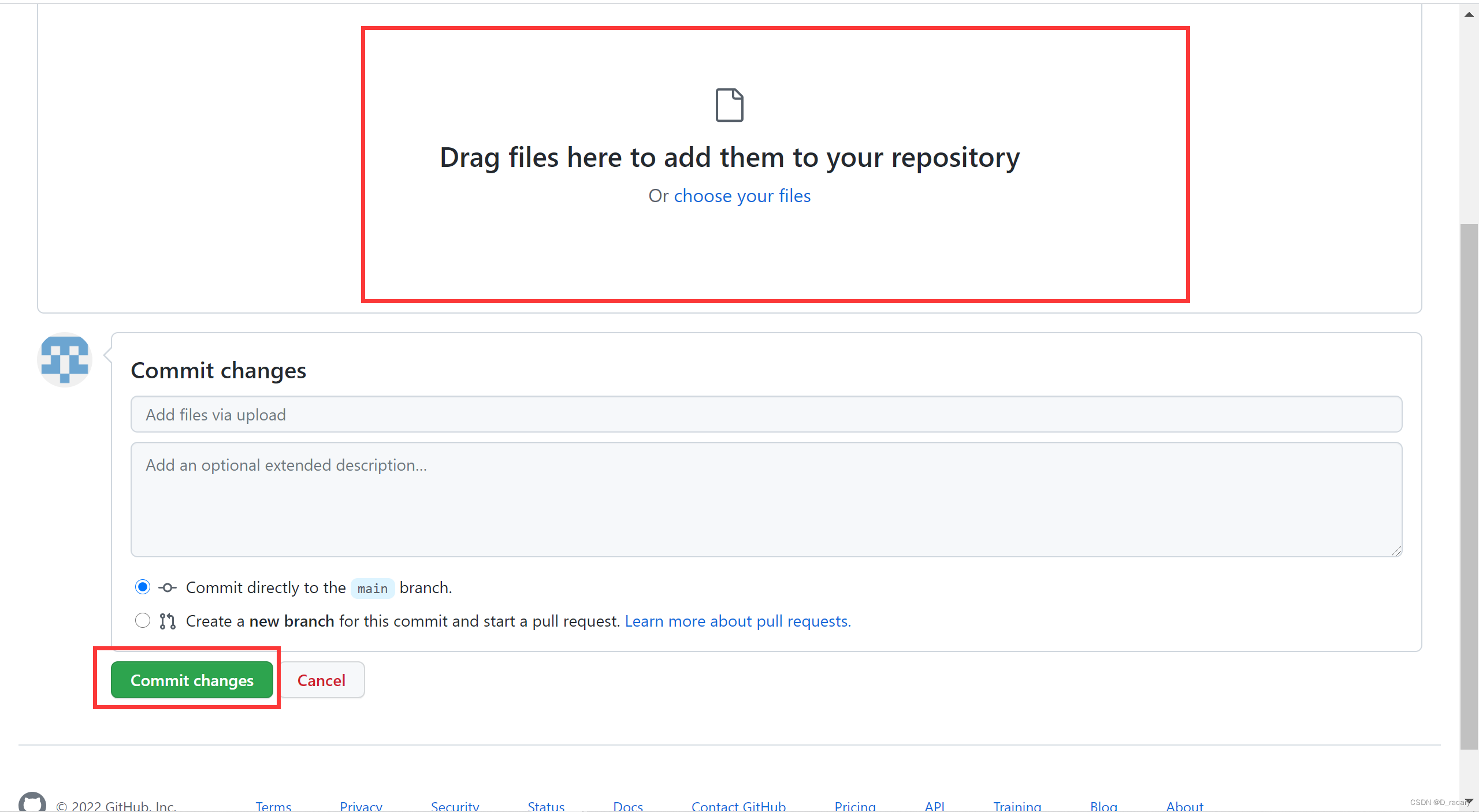This screenshot has width=1479, height=812.
Task: Click the 'main' branch label
Action: [373, 588]
